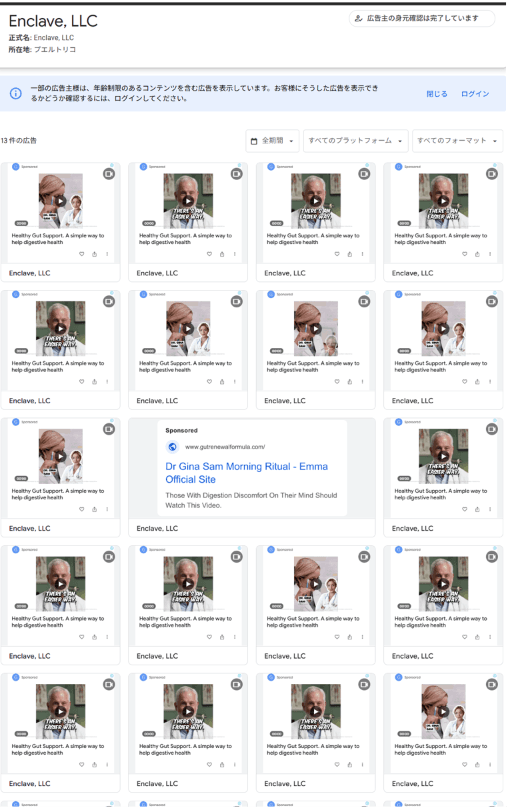Click the Enclave, LLC label under the Dr Gina Sam text ad
The height and width of the screenshot is (807, 507).
tap(157, 529)
